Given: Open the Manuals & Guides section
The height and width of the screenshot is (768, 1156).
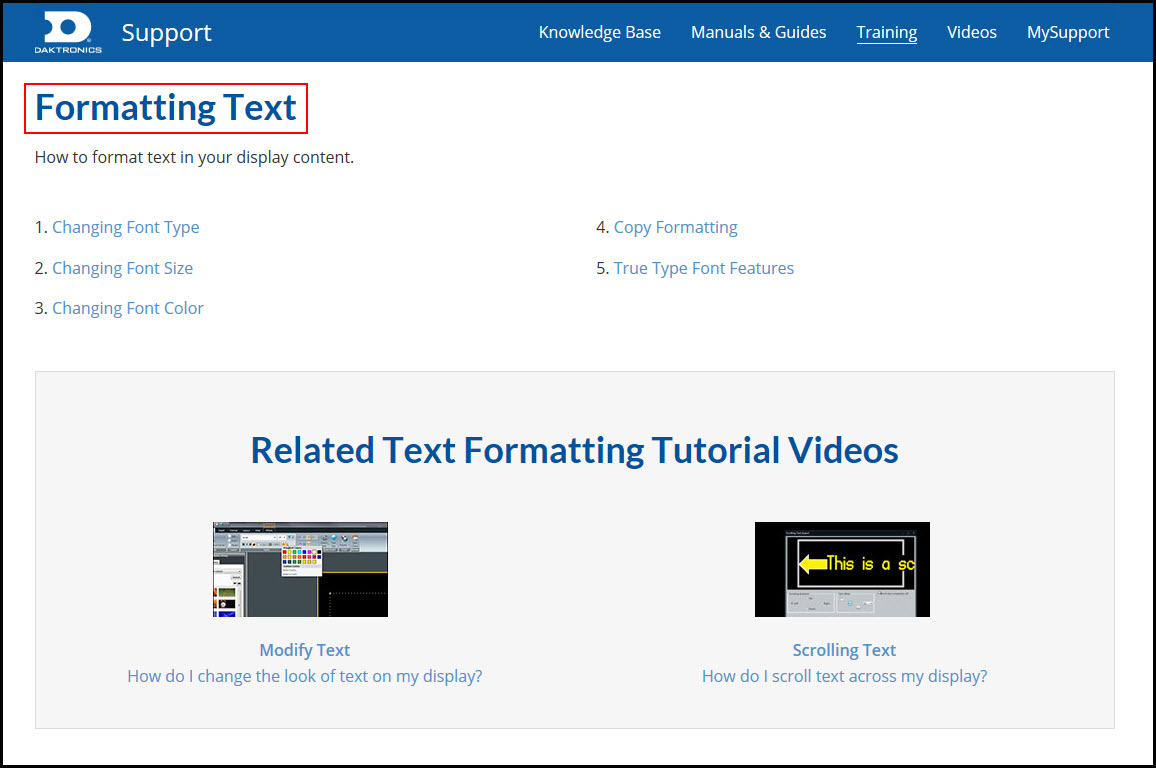Looking at the screenshot, I should point(758,32).
